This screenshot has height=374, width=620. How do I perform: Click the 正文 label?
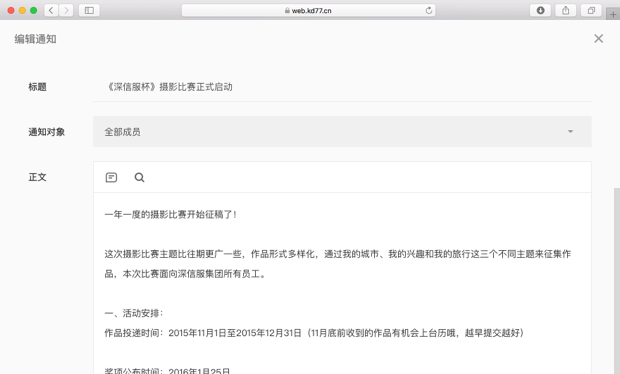point(38,177)
